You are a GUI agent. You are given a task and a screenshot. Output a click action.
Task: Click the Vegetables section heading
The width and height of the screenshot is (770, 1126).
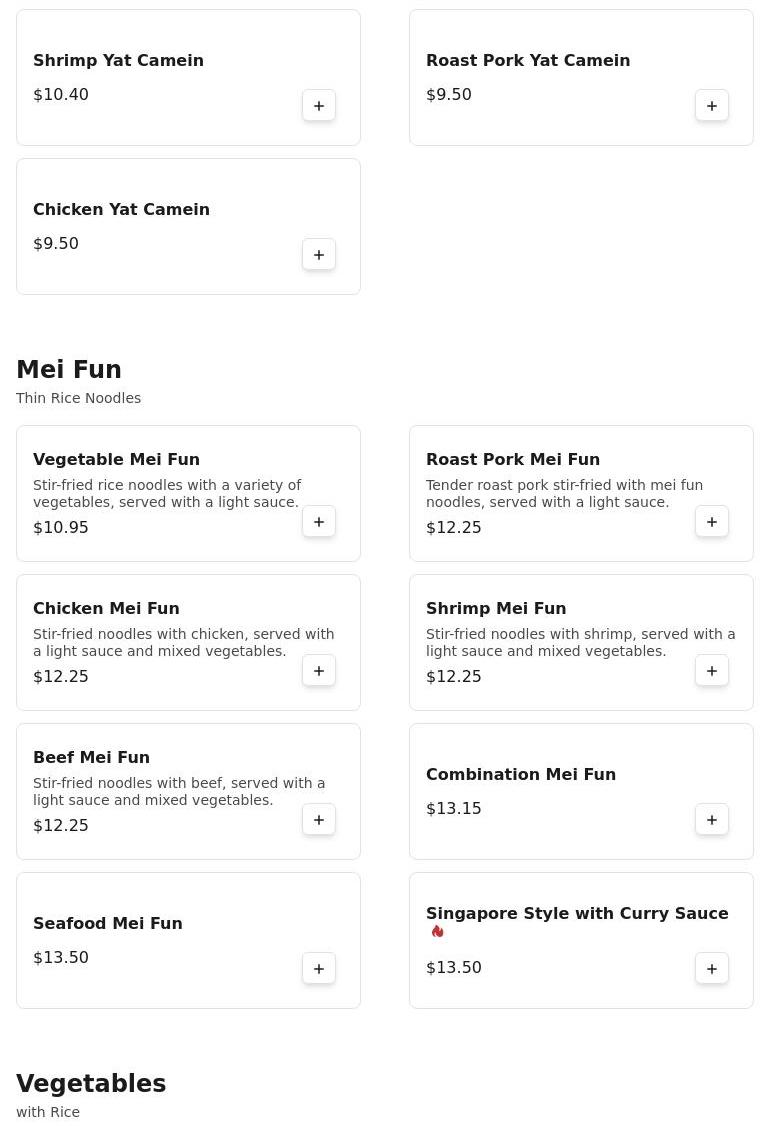(91, 1084)
